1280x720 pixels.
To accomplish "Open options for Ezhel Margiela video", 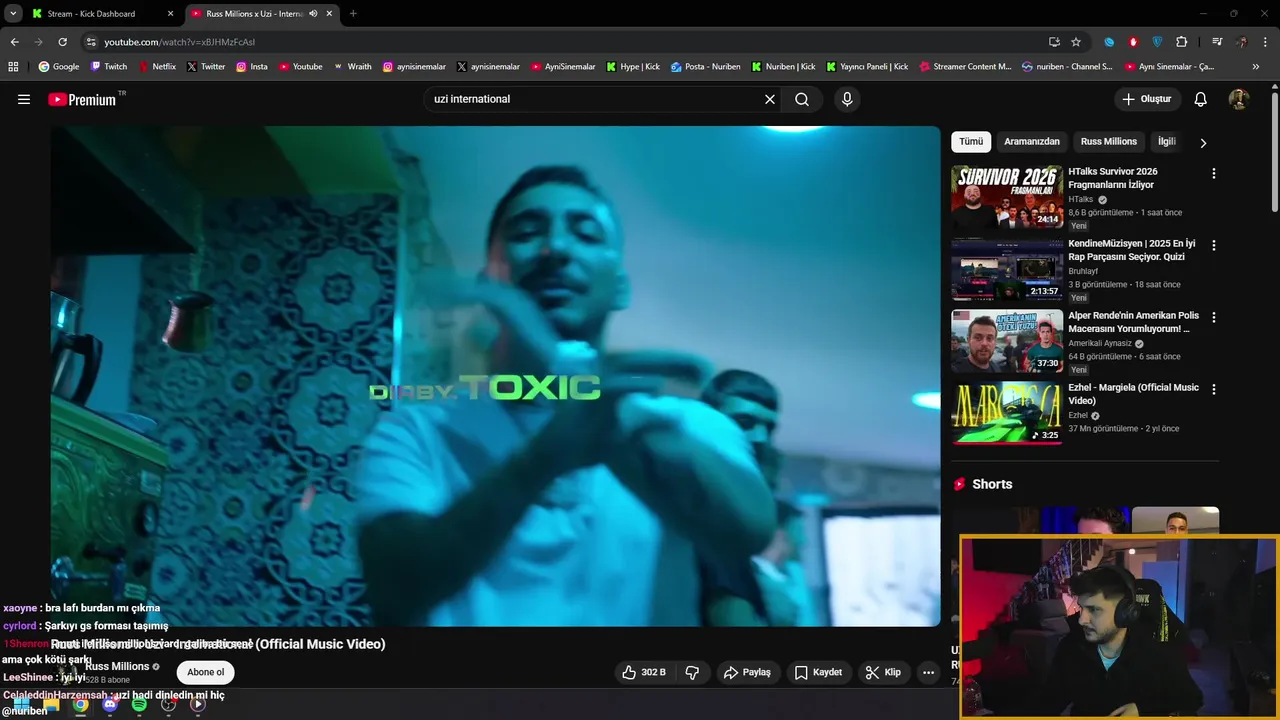I will click(x=1214, y=389).
